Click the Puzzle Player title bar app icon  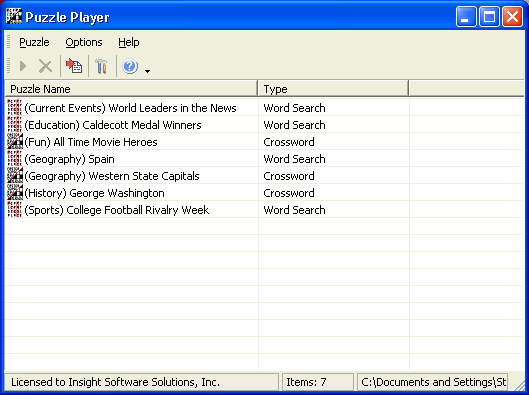[14, 17]
